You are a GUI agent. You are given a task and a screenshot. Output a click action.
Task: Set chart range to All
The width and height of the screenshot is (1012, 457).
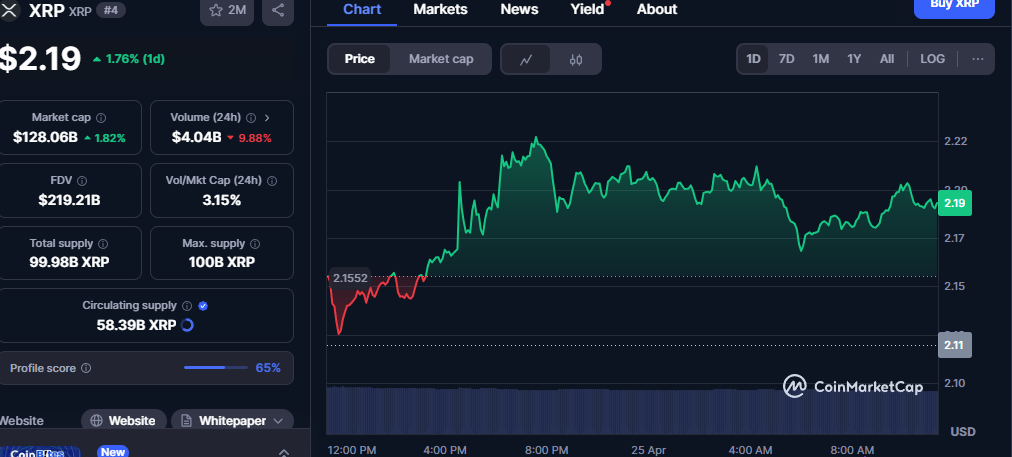point(887,59)
